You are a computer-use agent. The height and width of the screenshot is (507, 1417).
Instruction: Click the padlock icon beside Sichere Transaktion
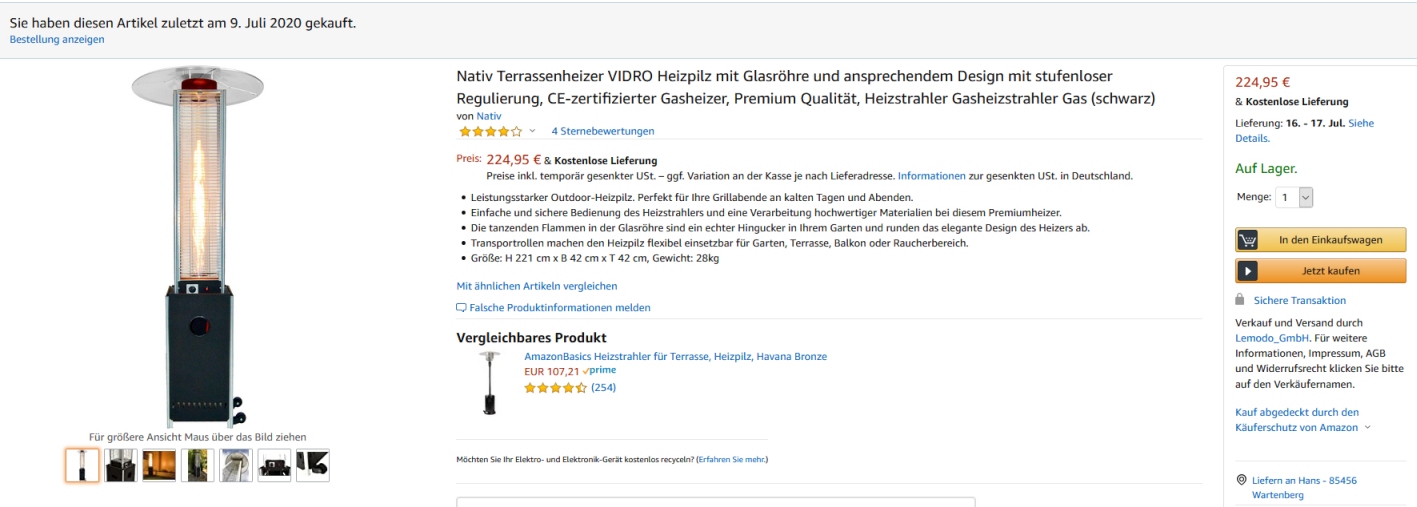pos(1241,299)
